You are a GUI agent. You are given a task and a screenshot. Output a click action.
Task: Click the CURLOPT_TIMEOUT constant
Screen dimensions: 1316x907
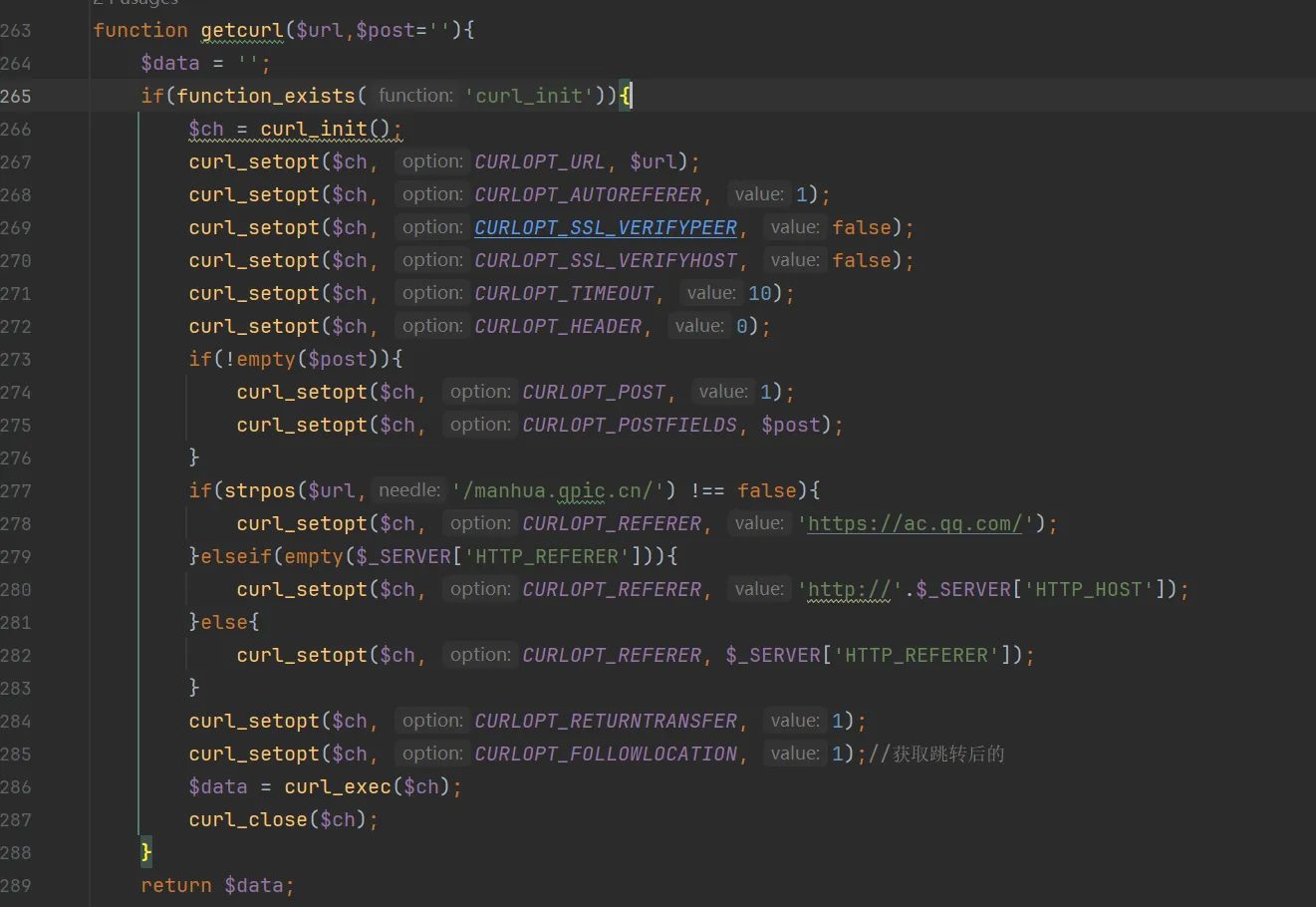(564, 293)
